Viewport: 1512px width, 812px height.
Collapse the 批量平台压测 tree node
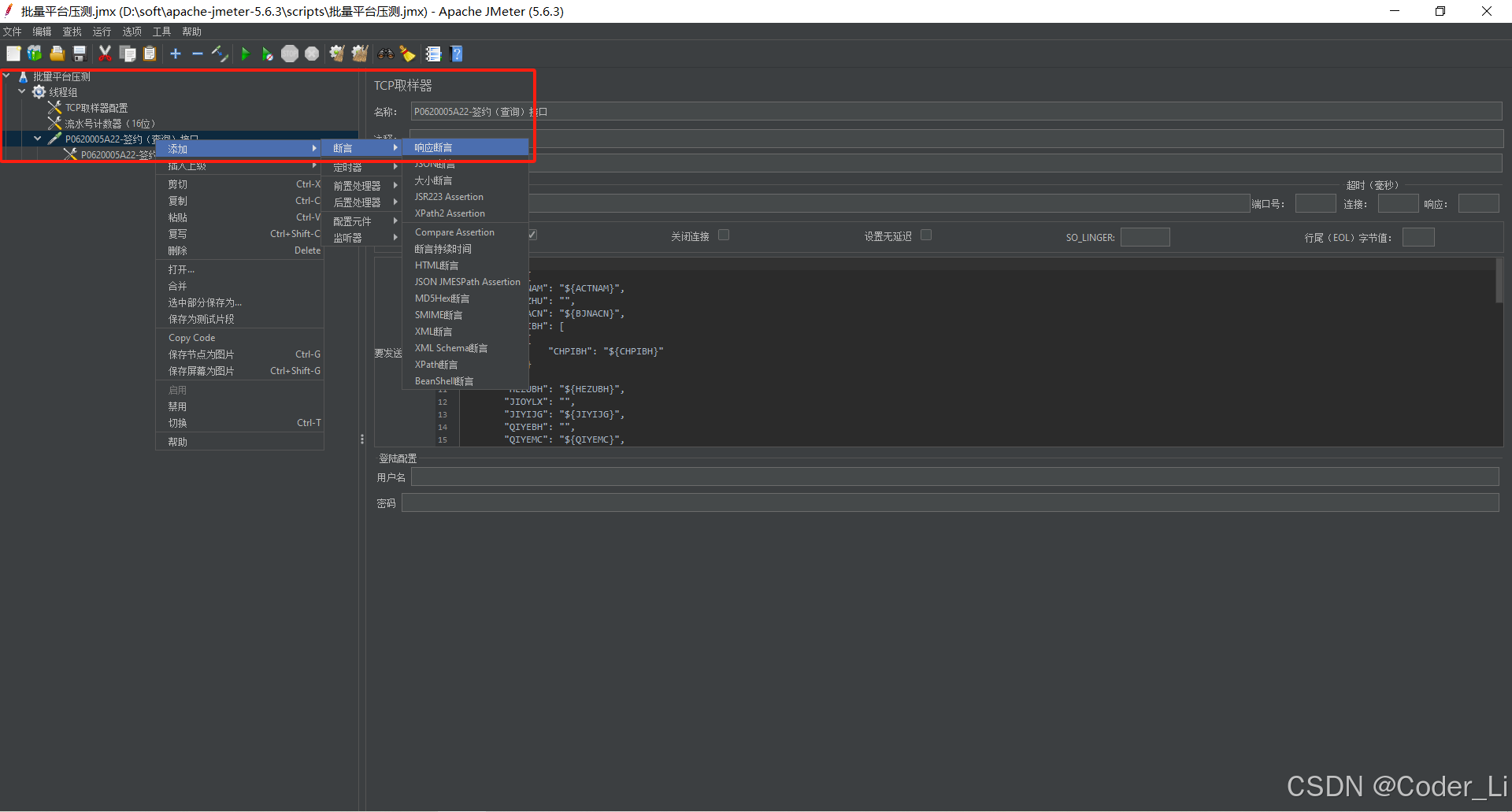(6, 76)
